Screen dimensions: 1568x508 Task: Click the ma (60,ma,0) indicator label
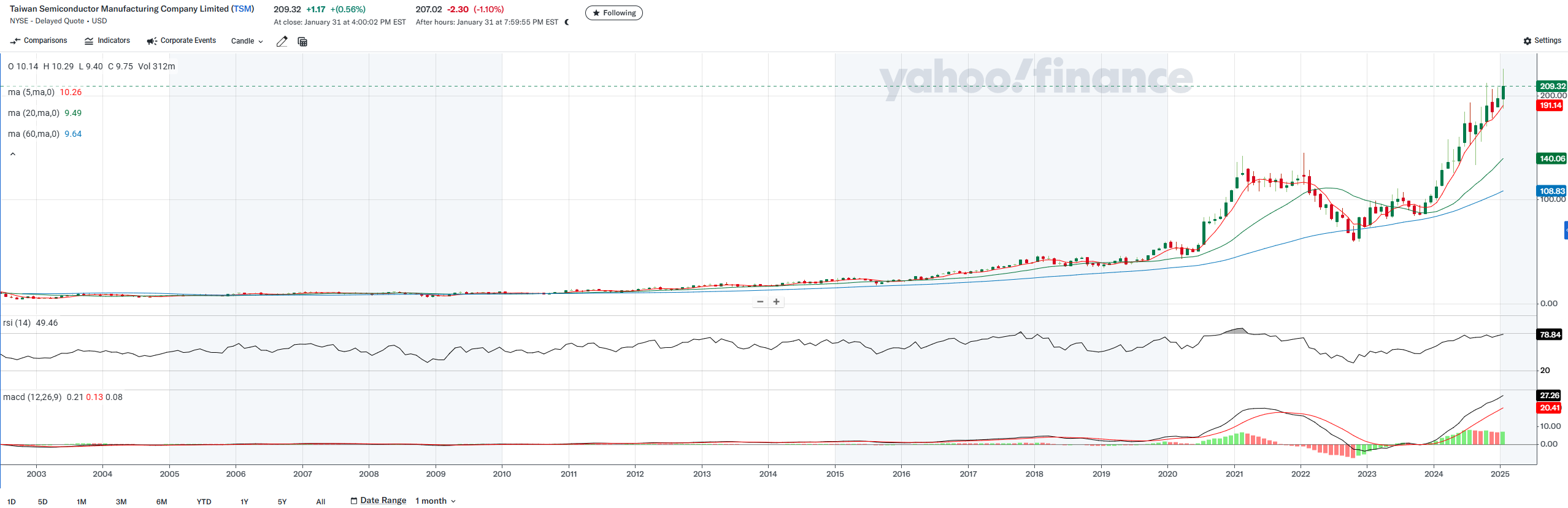(x=34, y=134)
